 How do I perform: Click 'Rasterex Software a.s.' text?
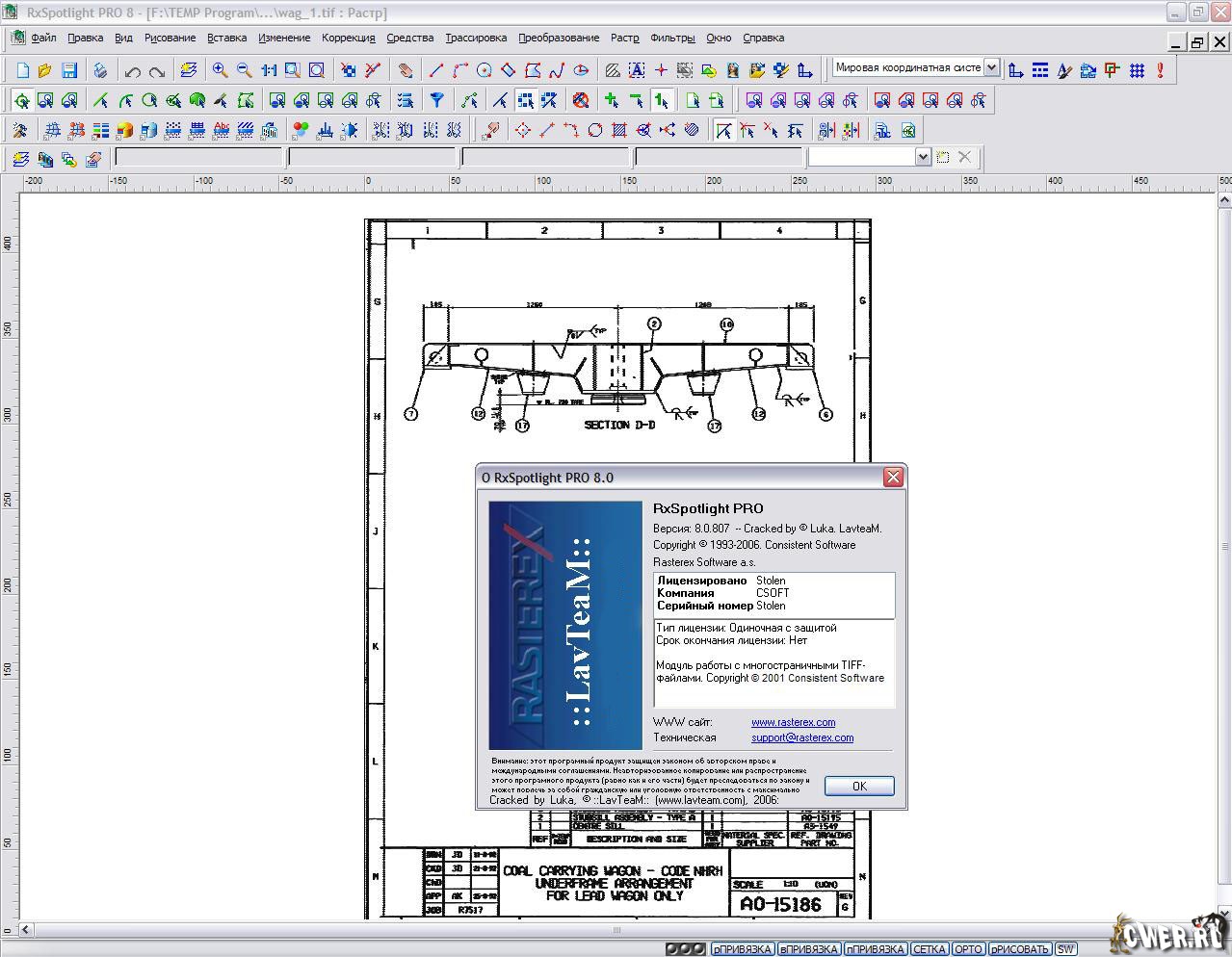pos(704,562)
